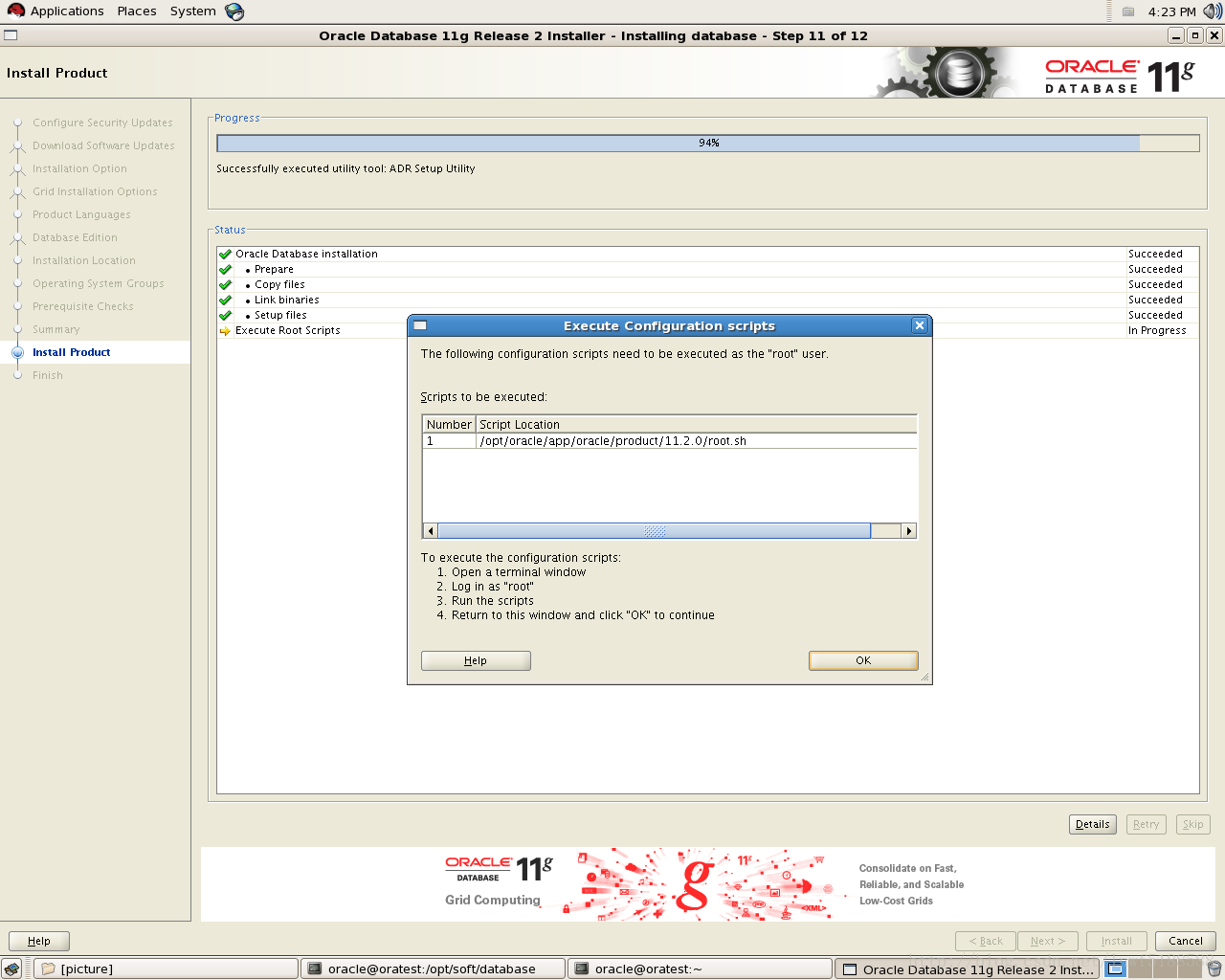Select Install Product step in sidebar
The height and width of the screenshot is (980, 1225).
pyautogui.click(x=72, y=352)
